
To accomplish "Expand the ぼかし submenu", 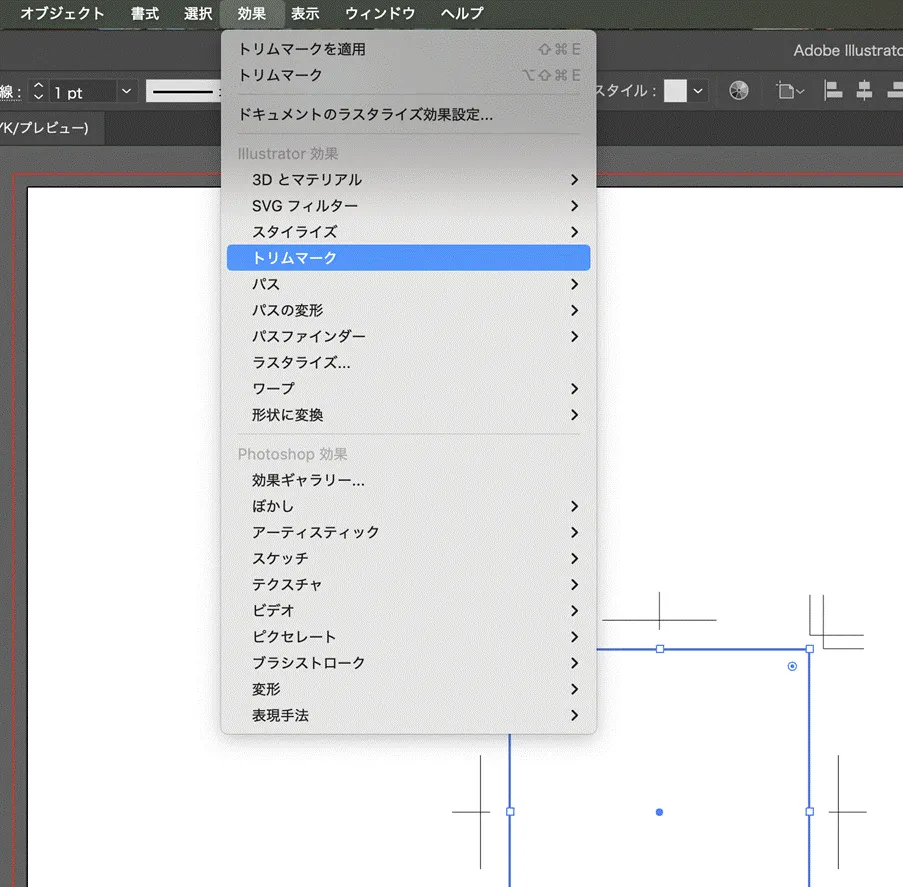I will (x=408, y=506).
